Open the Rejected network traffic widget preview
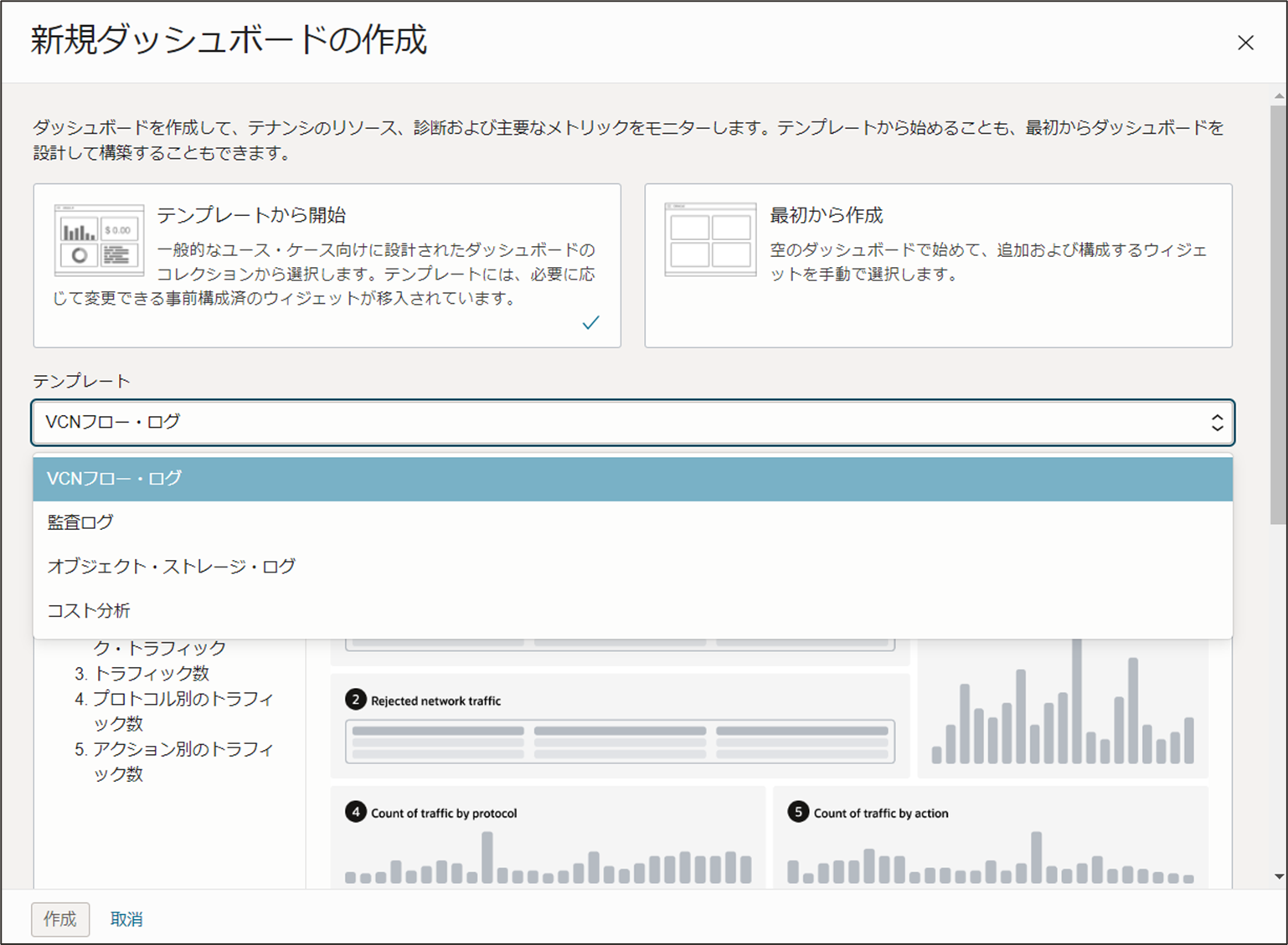The width and height of the screenshot is (1288, 945). click(620, 728)
